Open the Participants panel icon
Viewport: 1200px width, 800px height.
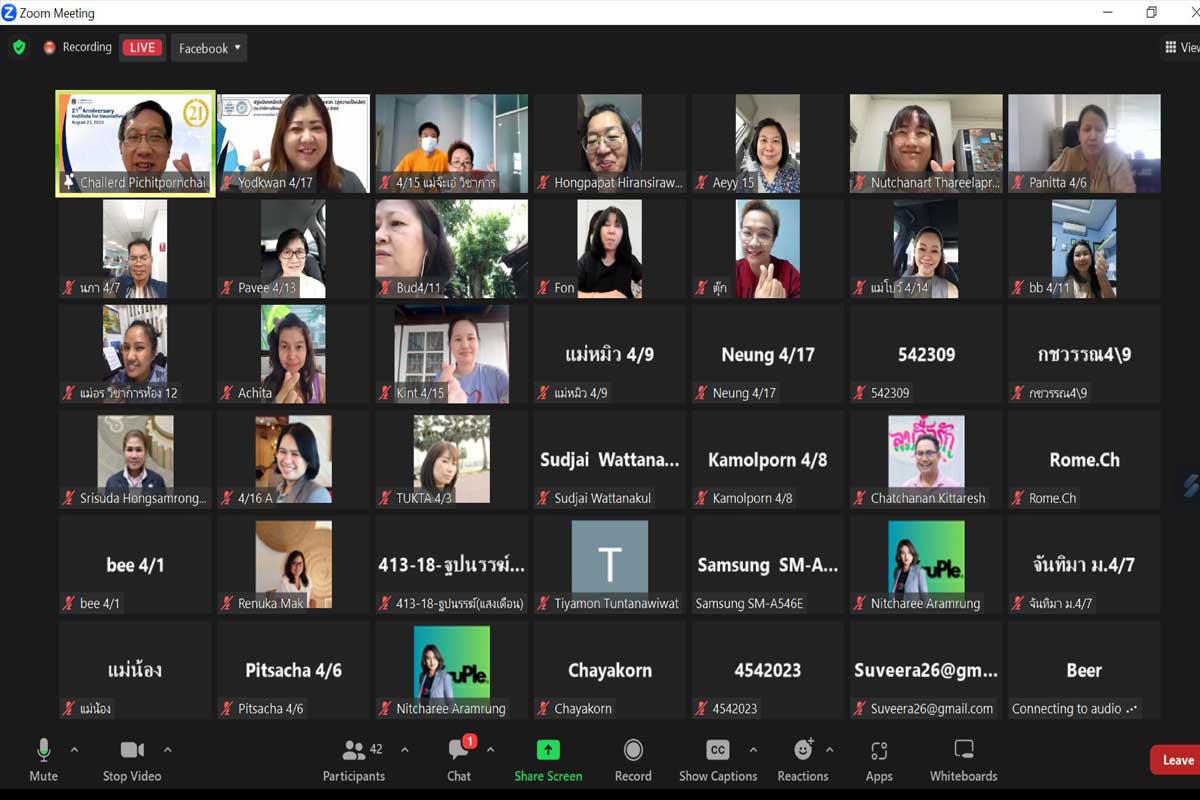(354, 750)
